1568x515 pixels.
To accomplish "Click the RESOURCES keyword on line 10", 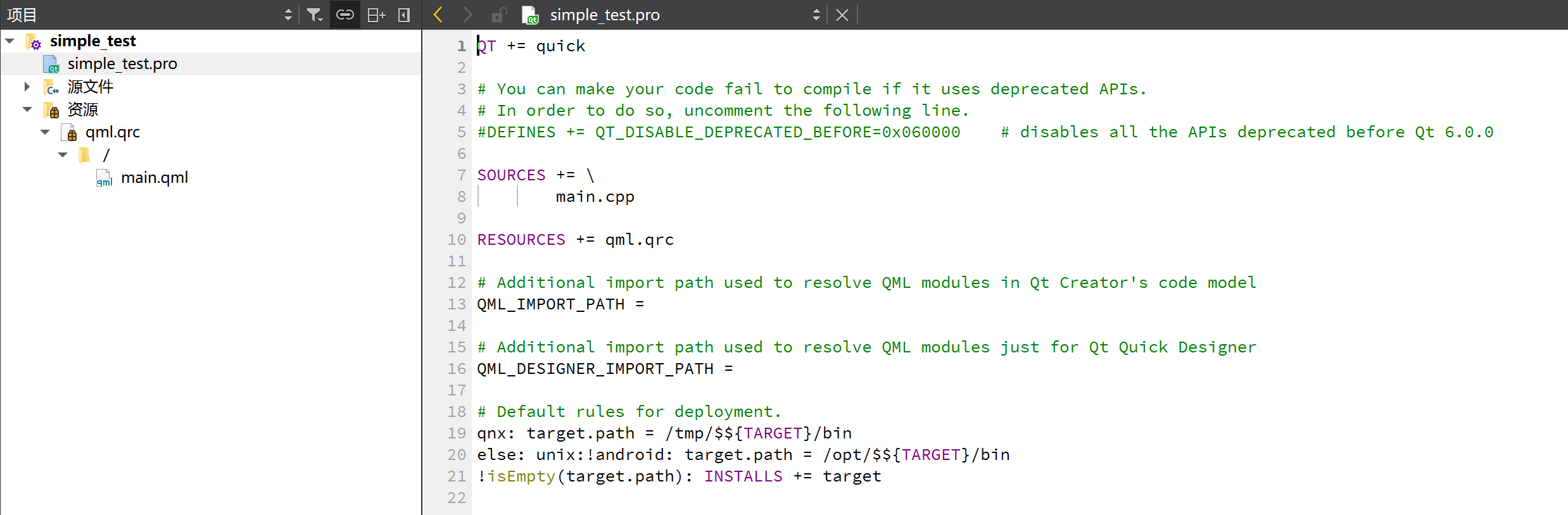I will (x=521, y=240).
